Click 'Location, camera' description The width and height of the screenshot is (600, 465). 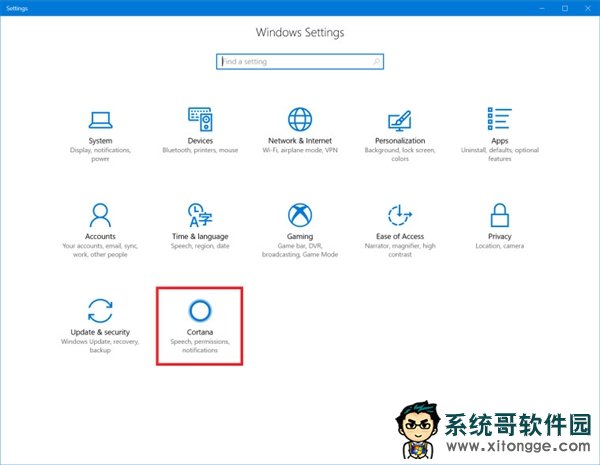click(500, 246)
